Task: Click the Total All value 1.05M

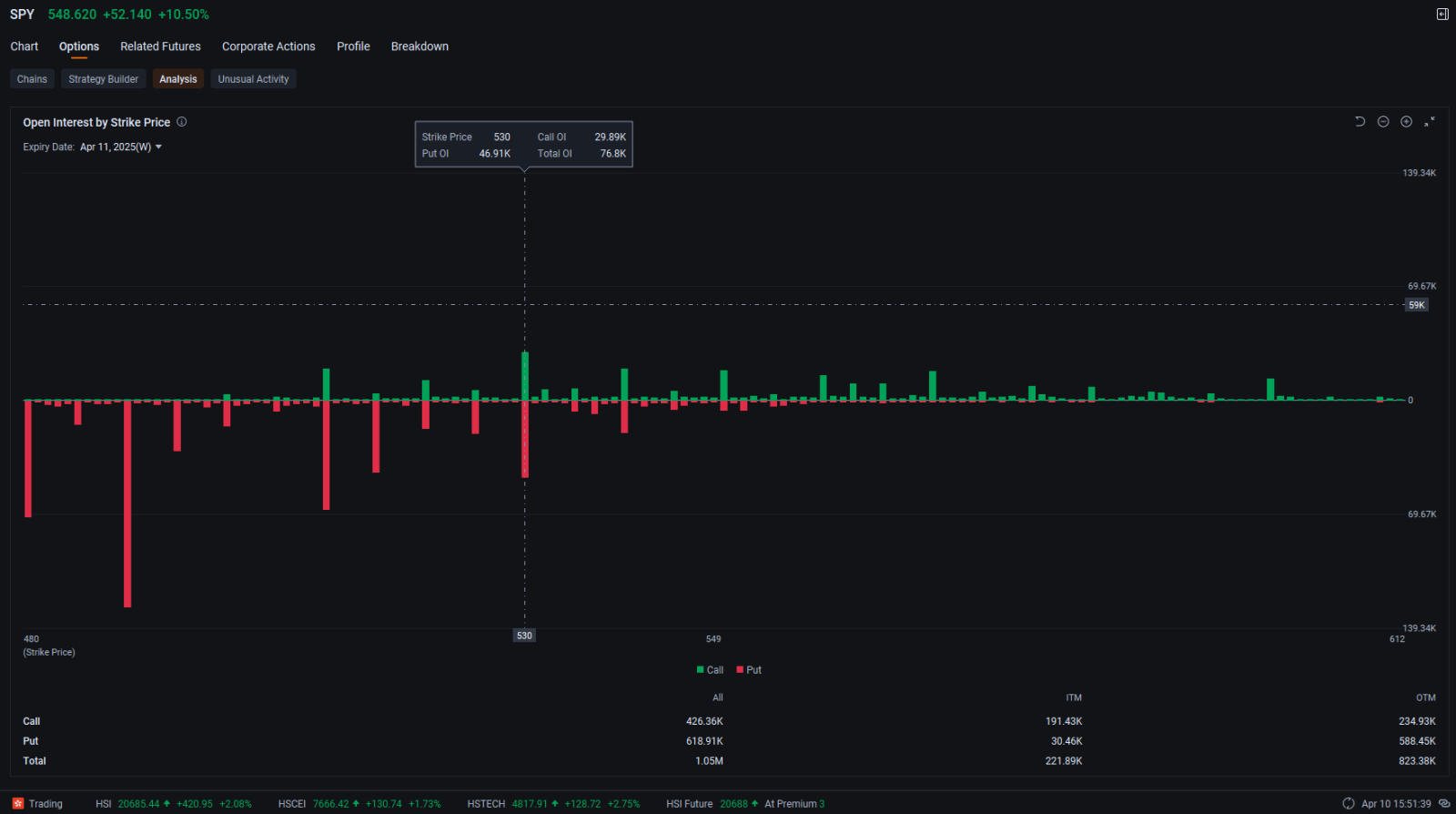Action: [710, 761]
